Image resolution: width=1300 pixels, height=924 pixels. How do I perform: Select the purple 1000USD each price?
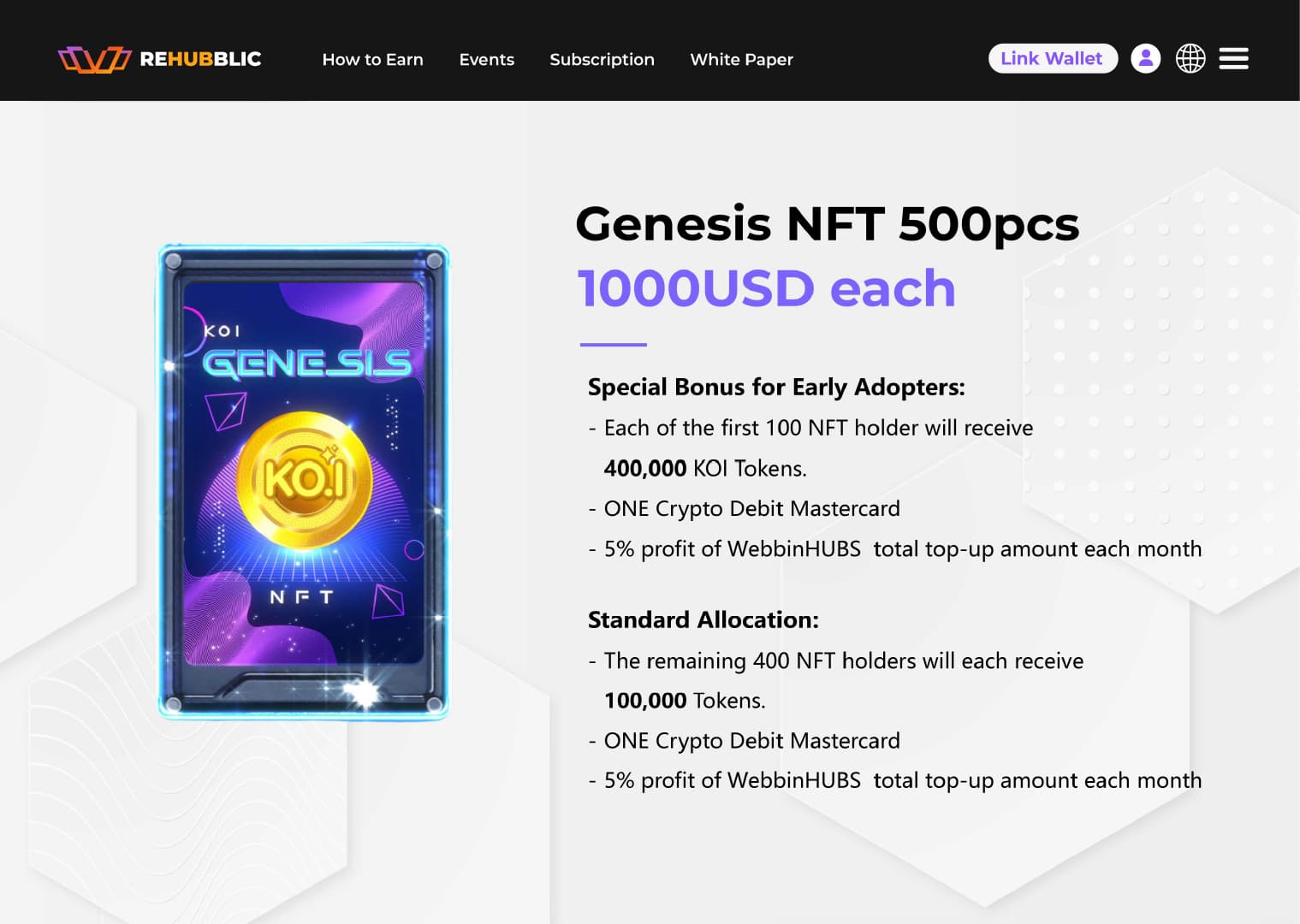[x=766, y=288]
